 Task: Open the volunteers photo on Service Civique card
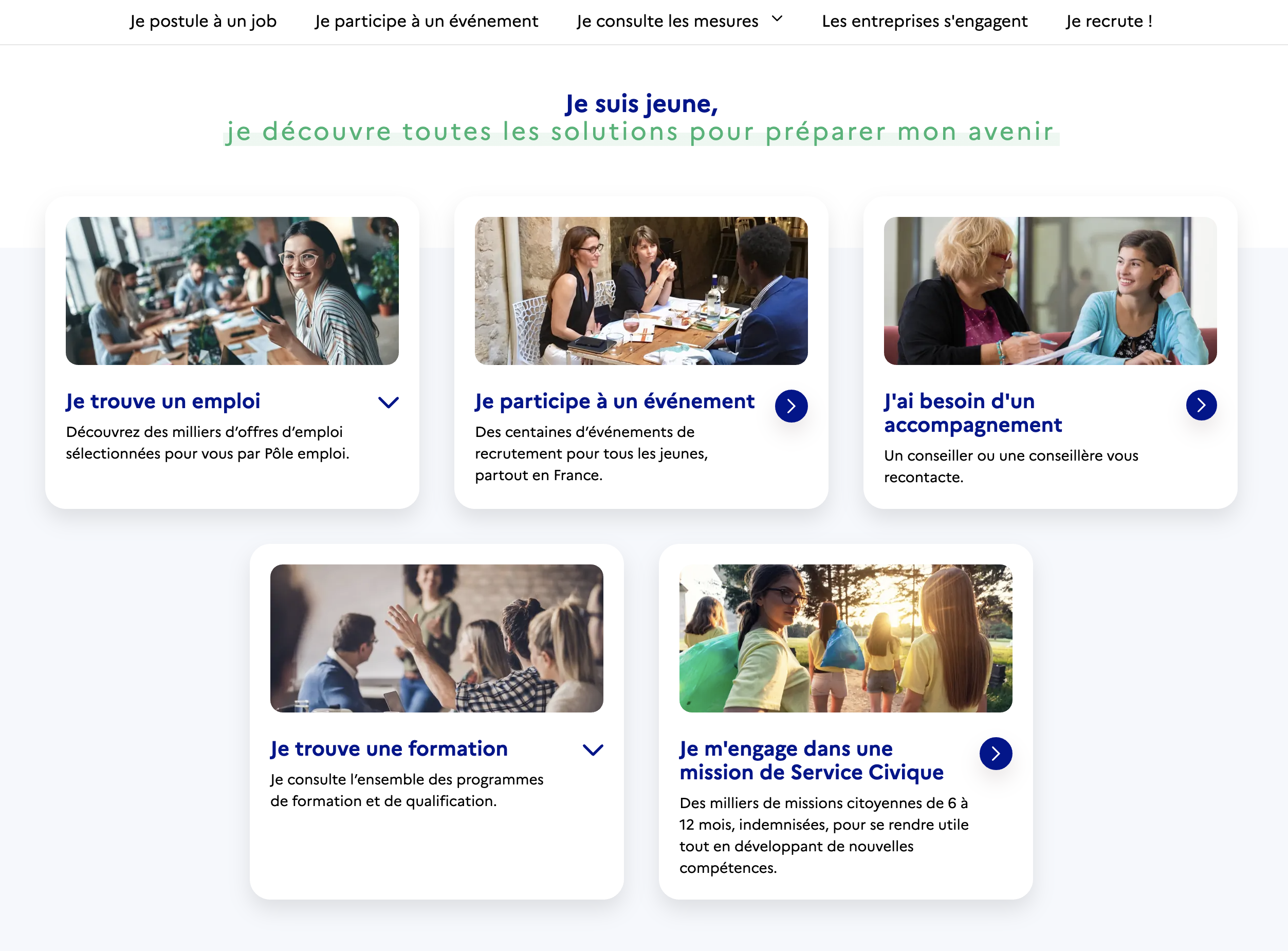pyautogui.click(x=846, y=638)
